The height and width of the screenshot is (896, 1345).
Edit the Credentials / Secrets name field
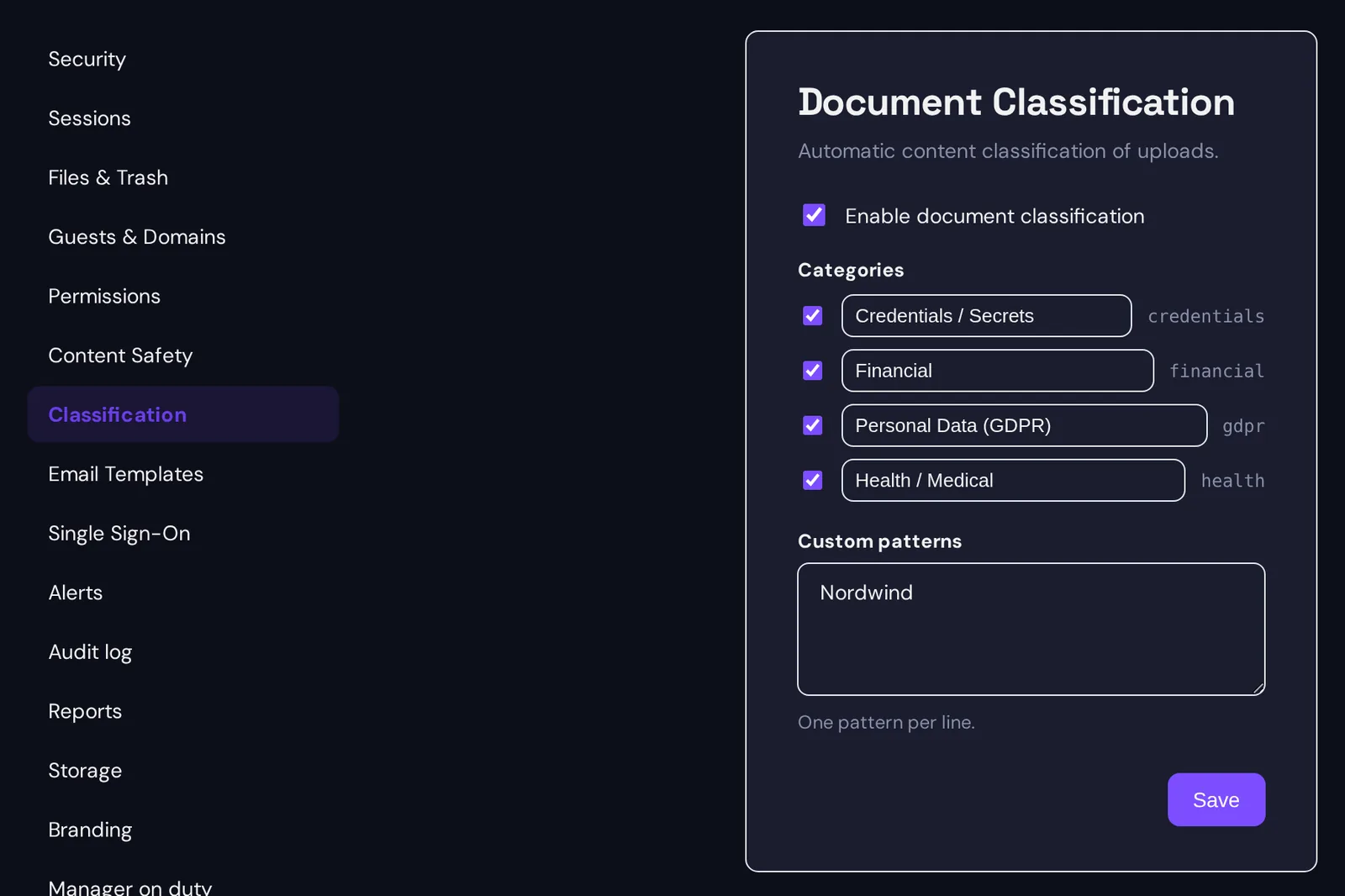986,316
